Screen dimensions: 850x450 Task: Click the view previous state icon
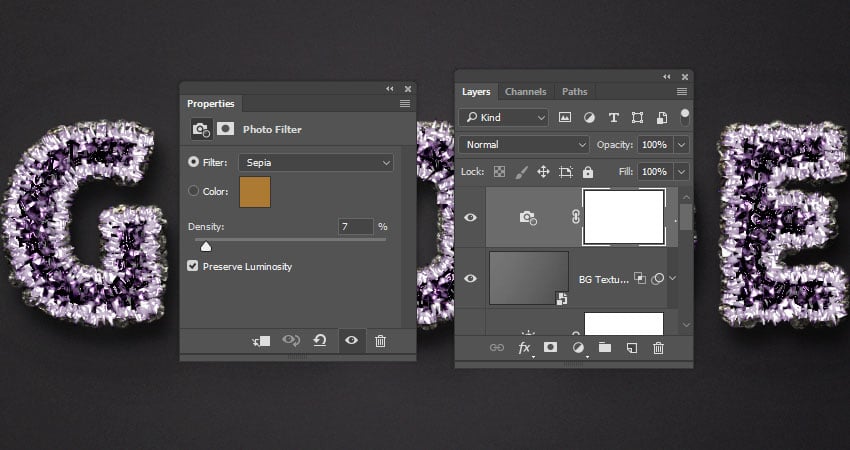point(291,340)
